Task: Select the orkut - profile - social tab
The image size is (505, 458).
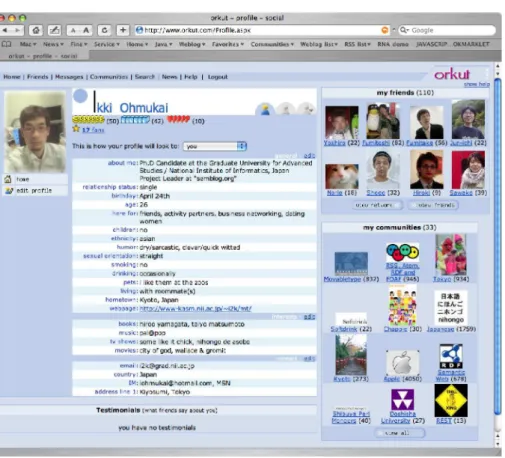Action: pos(43,56)
